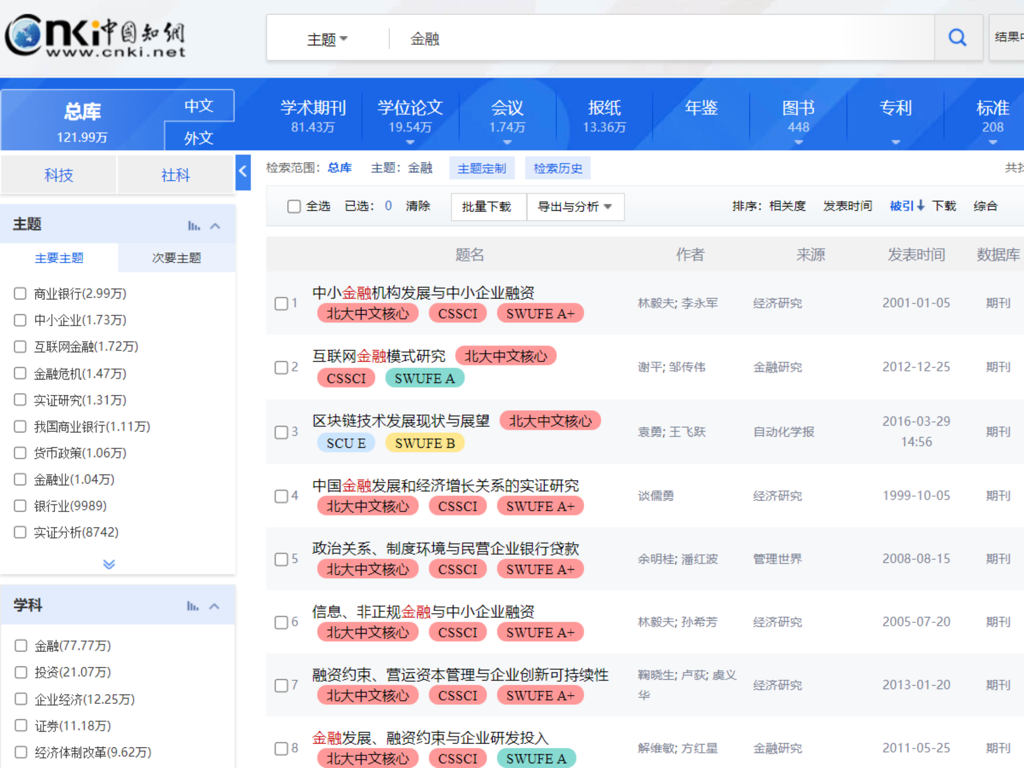The image size is (1024, 768).
Task: Switch to 次要主题 tab
Action: coord(176,258)
